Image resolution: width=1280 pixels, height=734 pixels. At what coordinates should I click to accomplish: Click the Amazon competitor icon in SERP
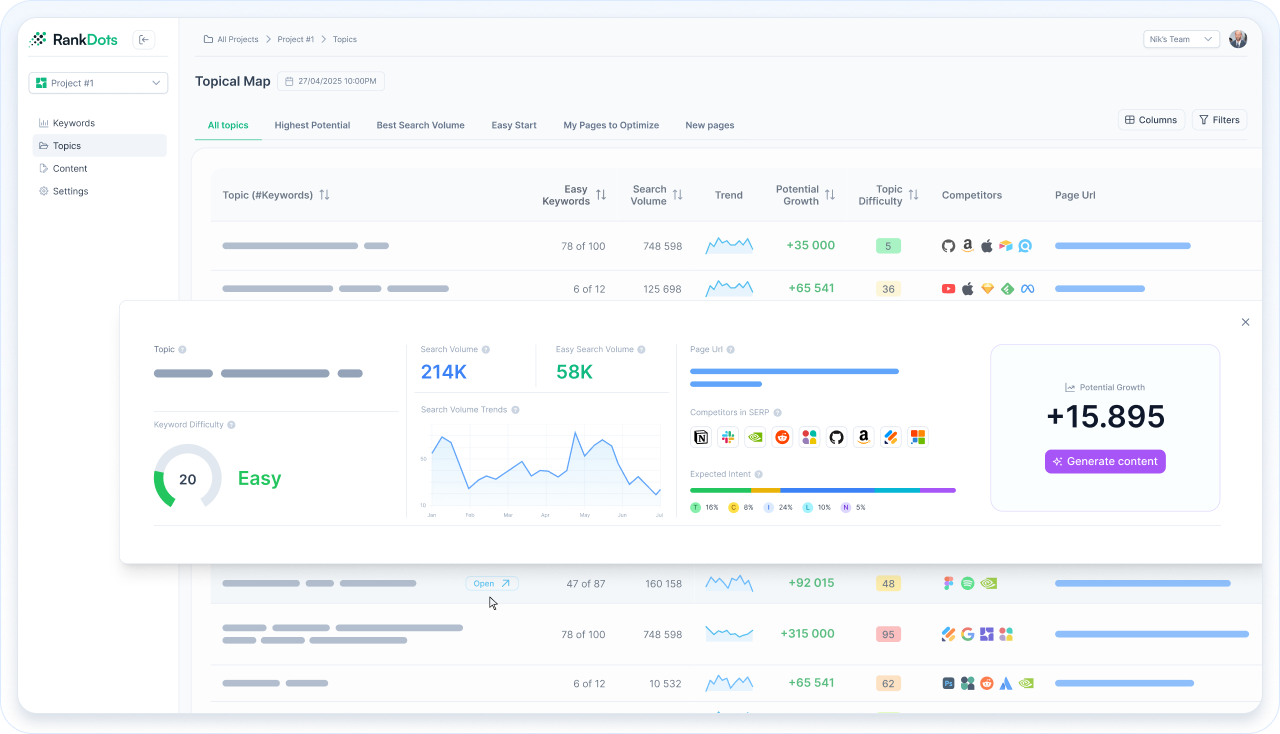(x=863, y=437)
